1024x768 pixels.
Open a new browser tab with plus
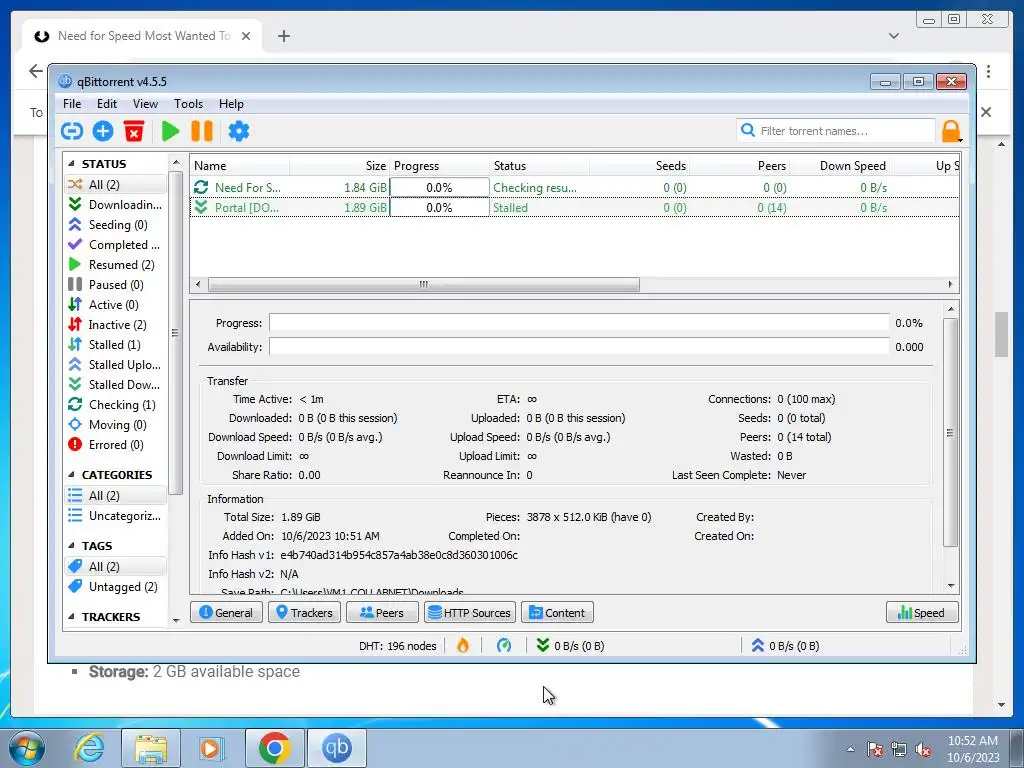283,36
